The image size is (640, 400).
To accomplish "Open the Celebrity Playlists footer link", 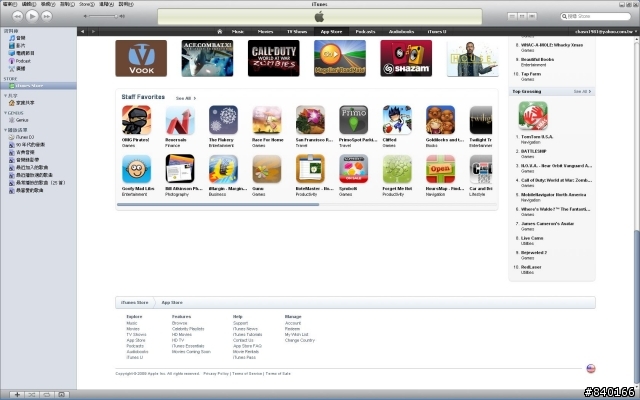I will pyautogui.click(x=188, y=329).
